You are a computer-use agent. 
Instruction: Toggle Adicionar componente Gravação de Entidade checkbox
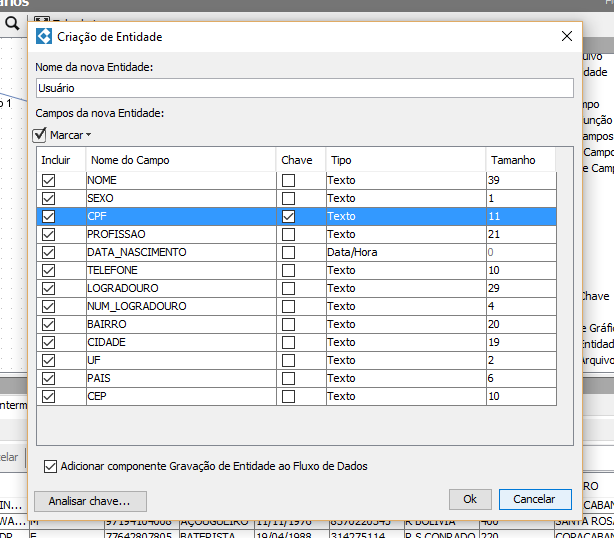coord(51,466)
